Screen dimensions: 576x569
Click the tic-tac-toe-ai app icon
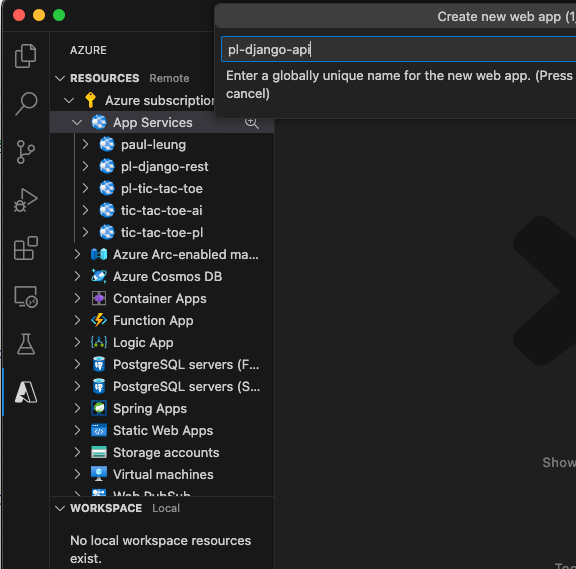107,210
